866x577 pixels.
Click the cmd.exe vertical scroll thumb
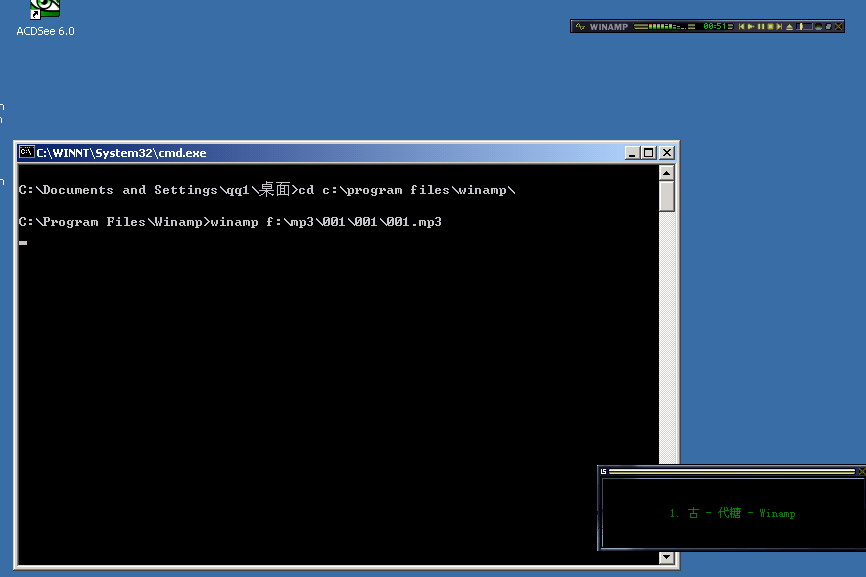pos(667,196)
